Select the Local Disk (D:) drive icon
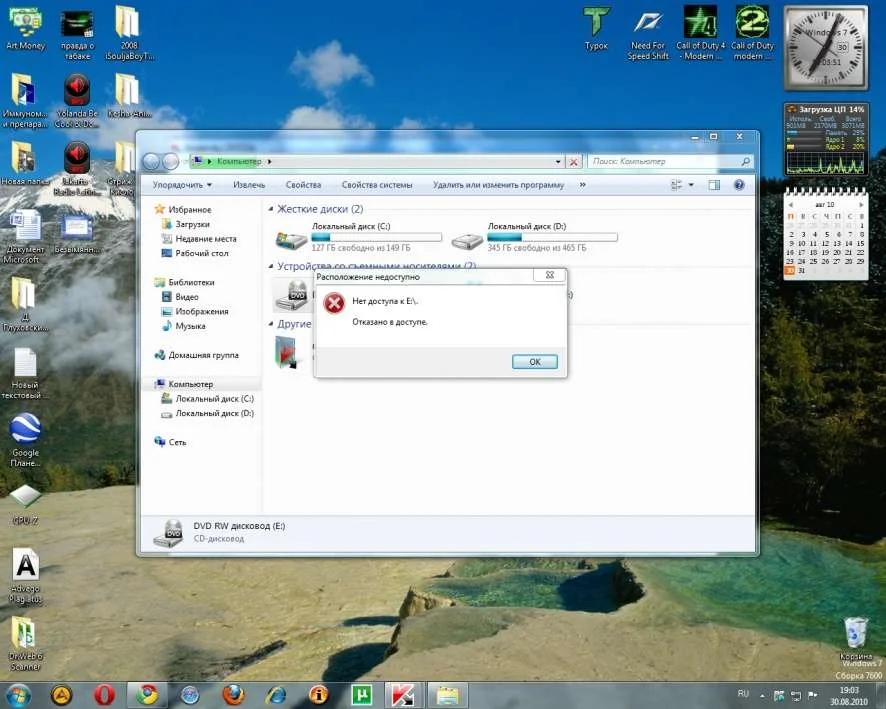886x709 pixels. (467, 240)
